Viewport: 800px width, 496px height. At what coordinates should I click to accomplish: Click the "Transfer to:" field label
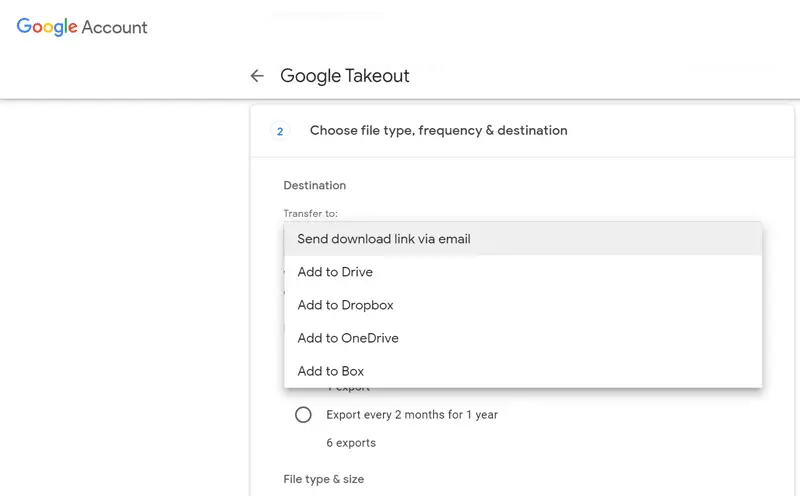click(310, 213)
